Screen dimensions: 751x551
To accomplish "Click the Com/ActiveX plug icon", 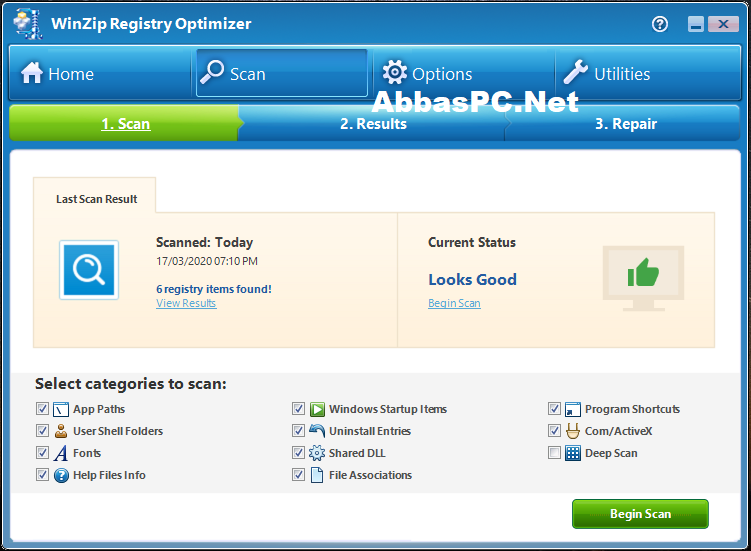I will coord(573,431).
